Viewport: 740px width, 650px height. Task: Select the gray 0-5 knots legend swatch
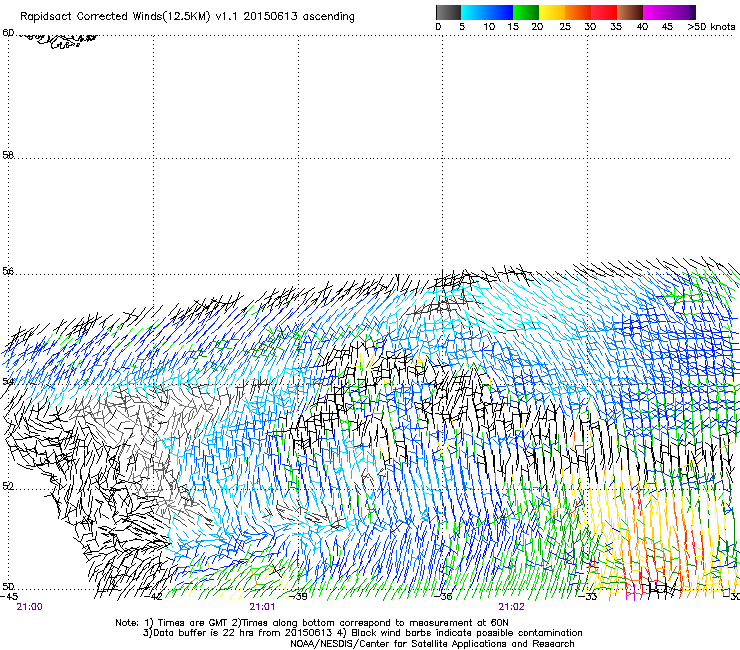pyautogui.click(x=448, y=12)
